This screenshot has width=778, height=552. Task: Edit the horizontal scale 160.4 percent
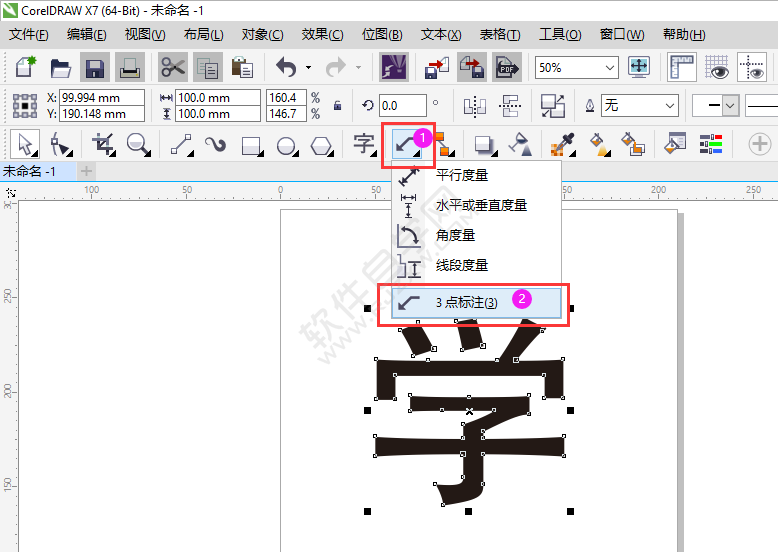[286, 98]
